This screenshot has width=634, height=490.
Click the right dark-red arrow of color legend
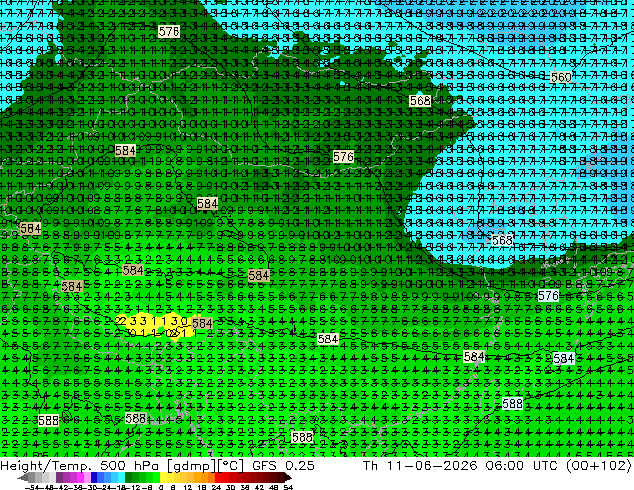[287, 478]
